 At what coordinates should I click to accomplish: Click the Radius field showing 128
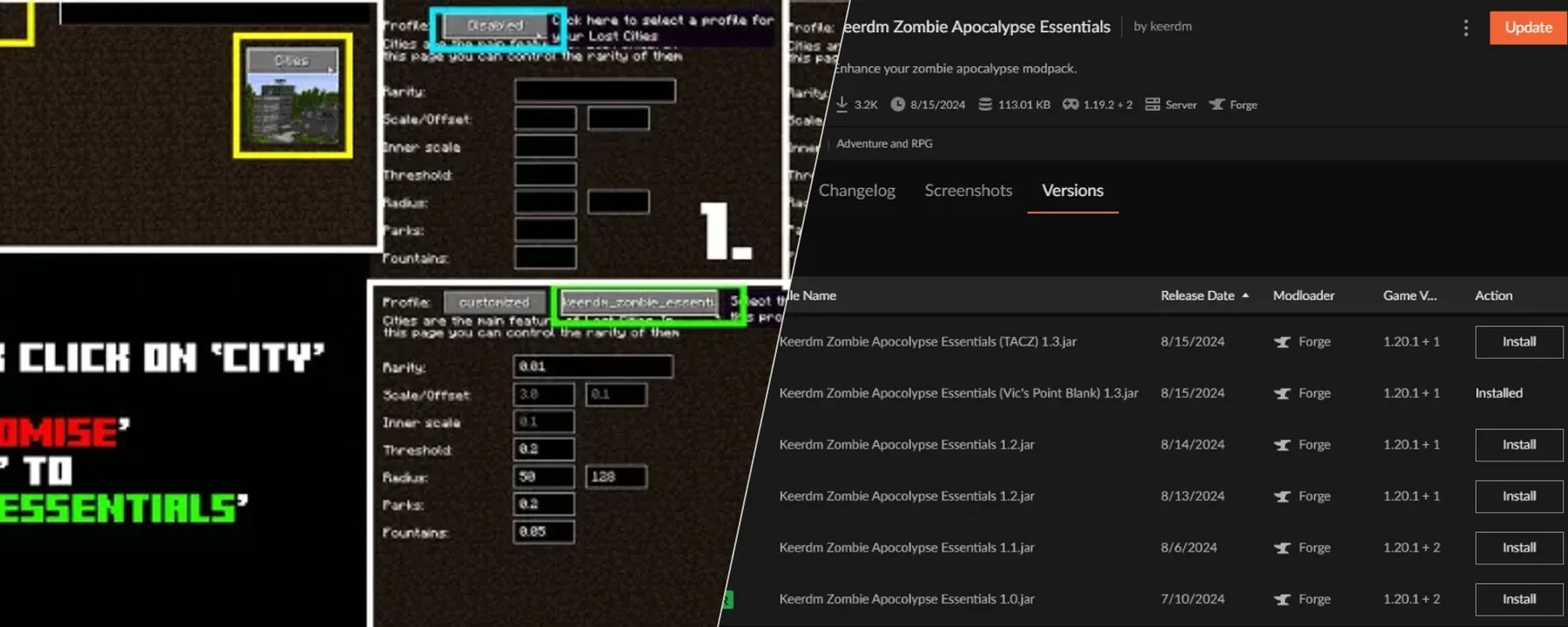[617, 477]
